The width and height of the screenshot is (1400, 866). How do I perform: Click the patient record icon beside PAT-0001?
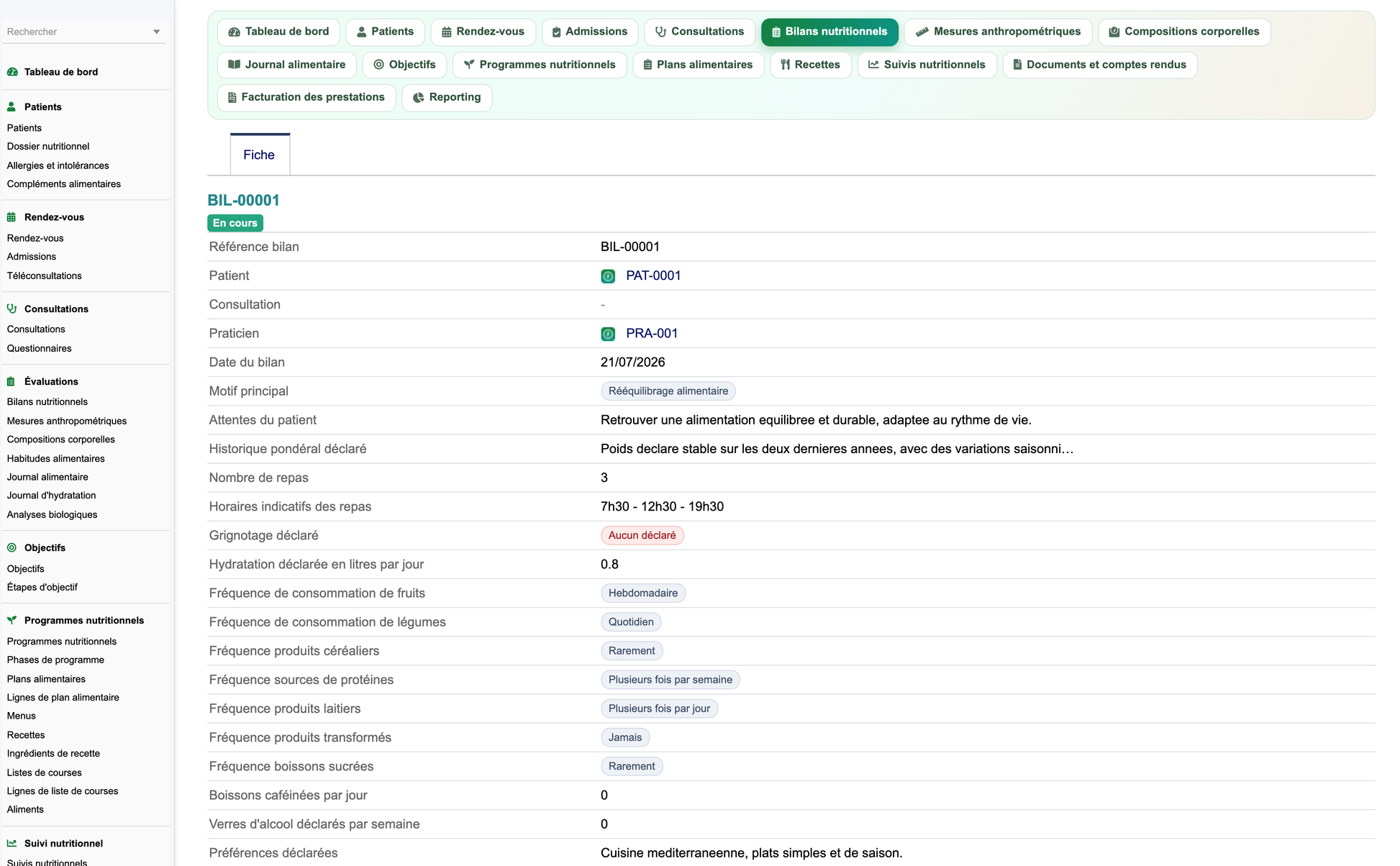click(608, 276)
